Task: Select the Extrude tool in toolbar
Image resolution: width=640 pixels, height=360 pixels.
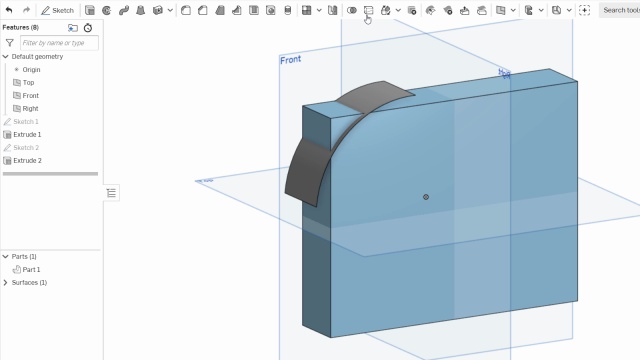Action: [90, 10]
